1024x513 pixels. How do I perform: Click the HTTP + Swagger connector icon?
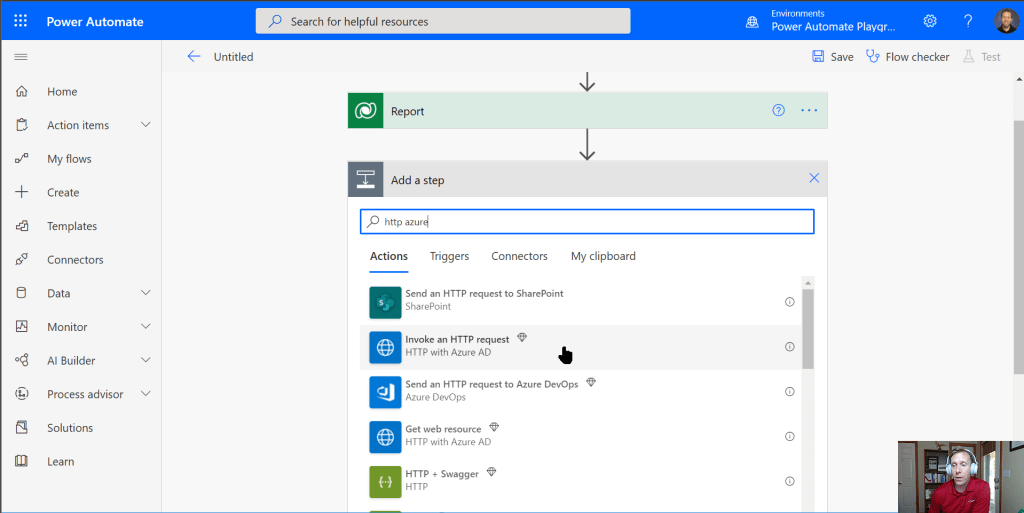coord(385,482)
